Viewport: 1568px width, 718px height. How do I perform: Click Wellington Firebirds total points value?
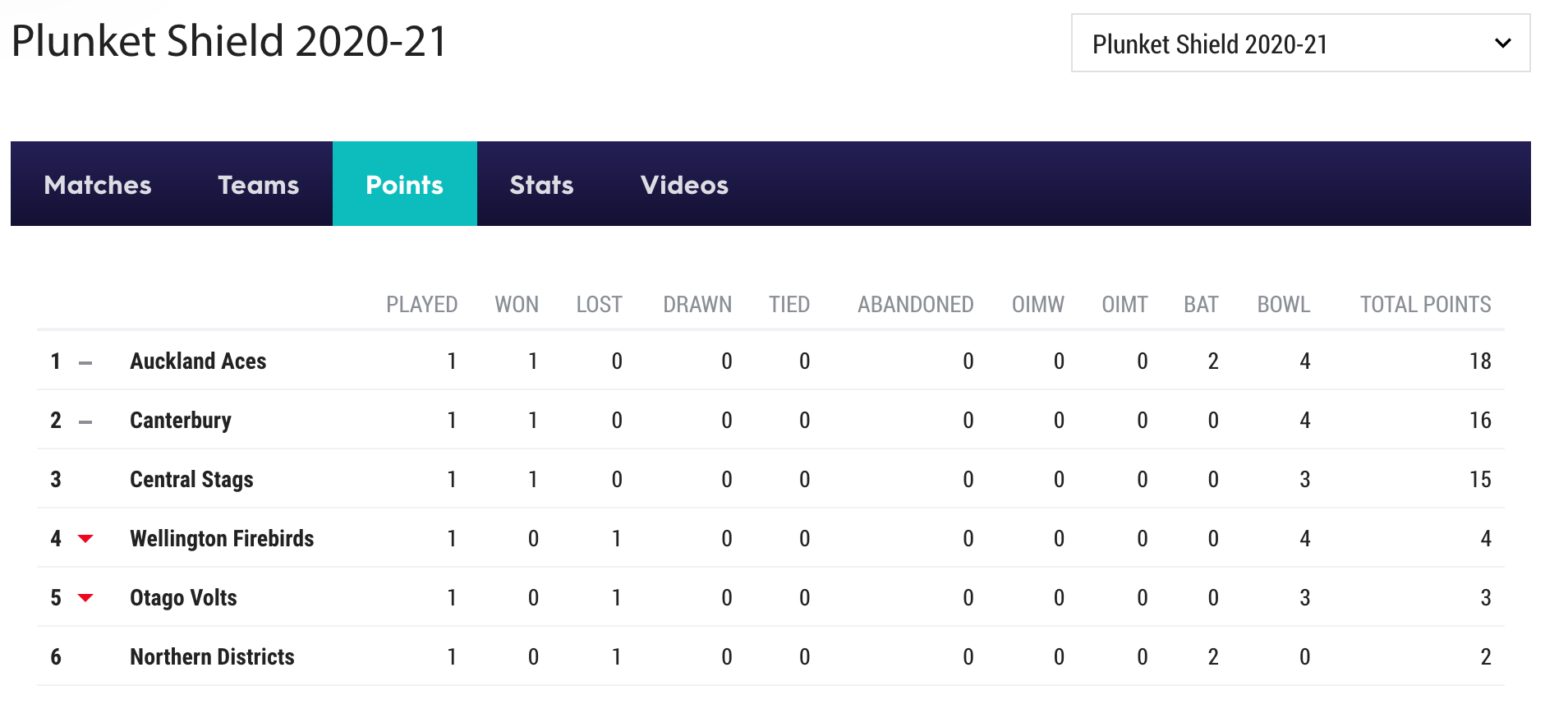[1486, 538]
